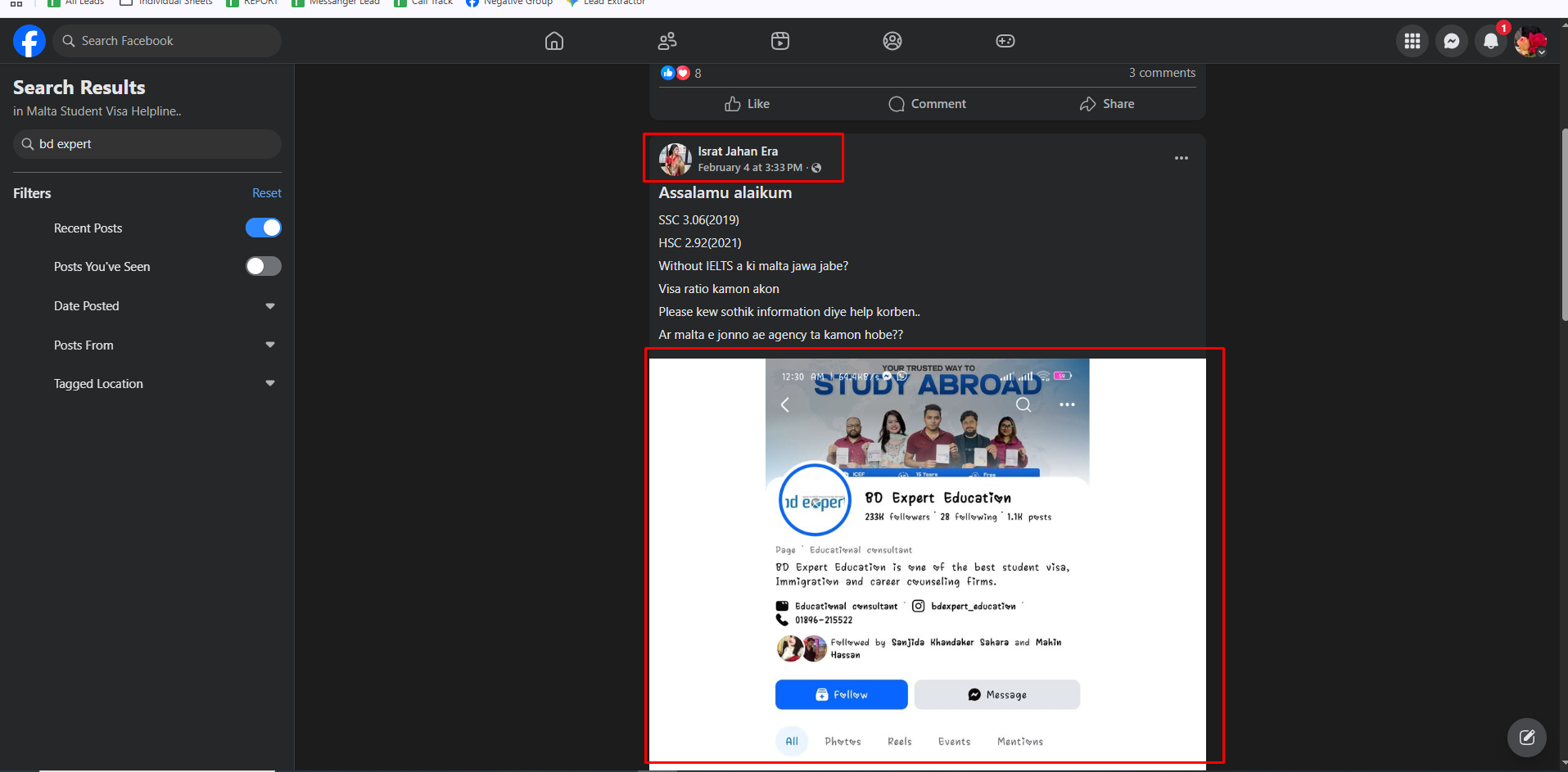Click the 'Assalamu alaikum' post heading

725,193
